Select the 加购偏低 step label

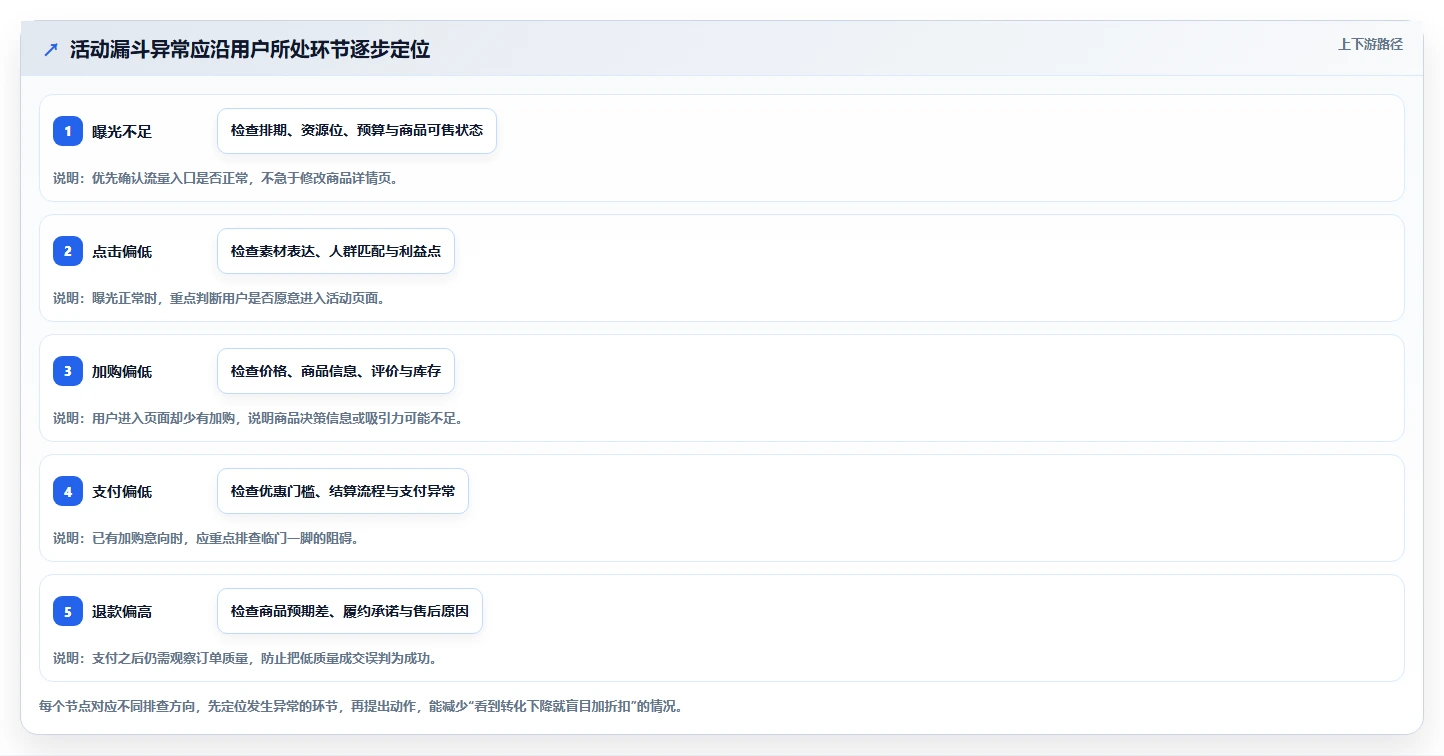tap(122, 371)
